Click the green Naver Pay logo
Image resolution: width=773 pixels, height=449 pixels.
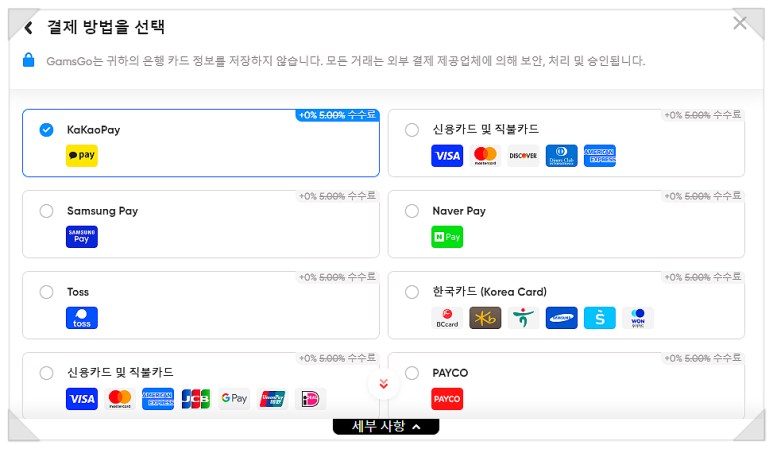pyautogui.click(x=447, y=237)
